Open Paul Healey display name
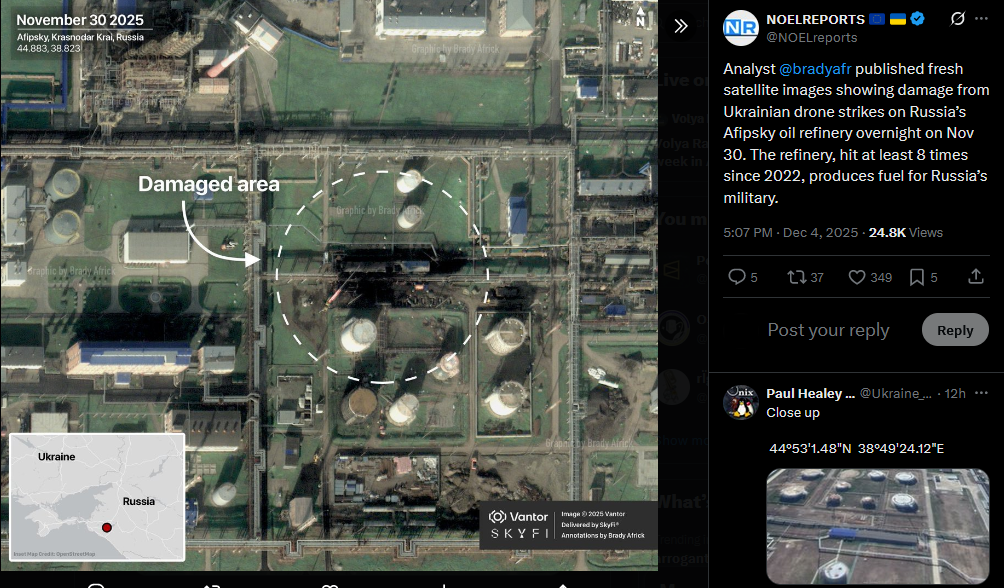The width and height of the screenshot is (1004, 588). (810, 393)
